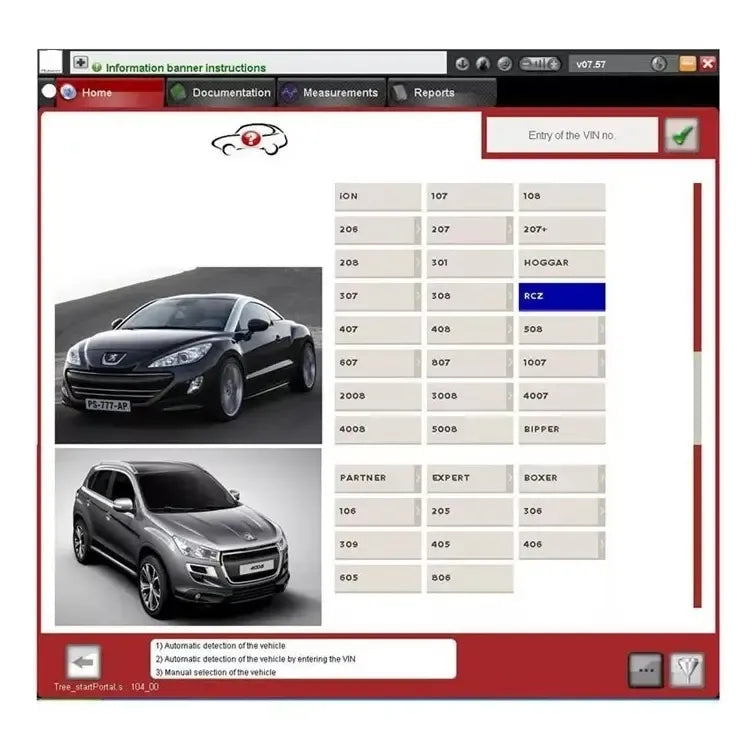Select the 806 model
This screenshot has width=756, height=756.
pos(470,578)
